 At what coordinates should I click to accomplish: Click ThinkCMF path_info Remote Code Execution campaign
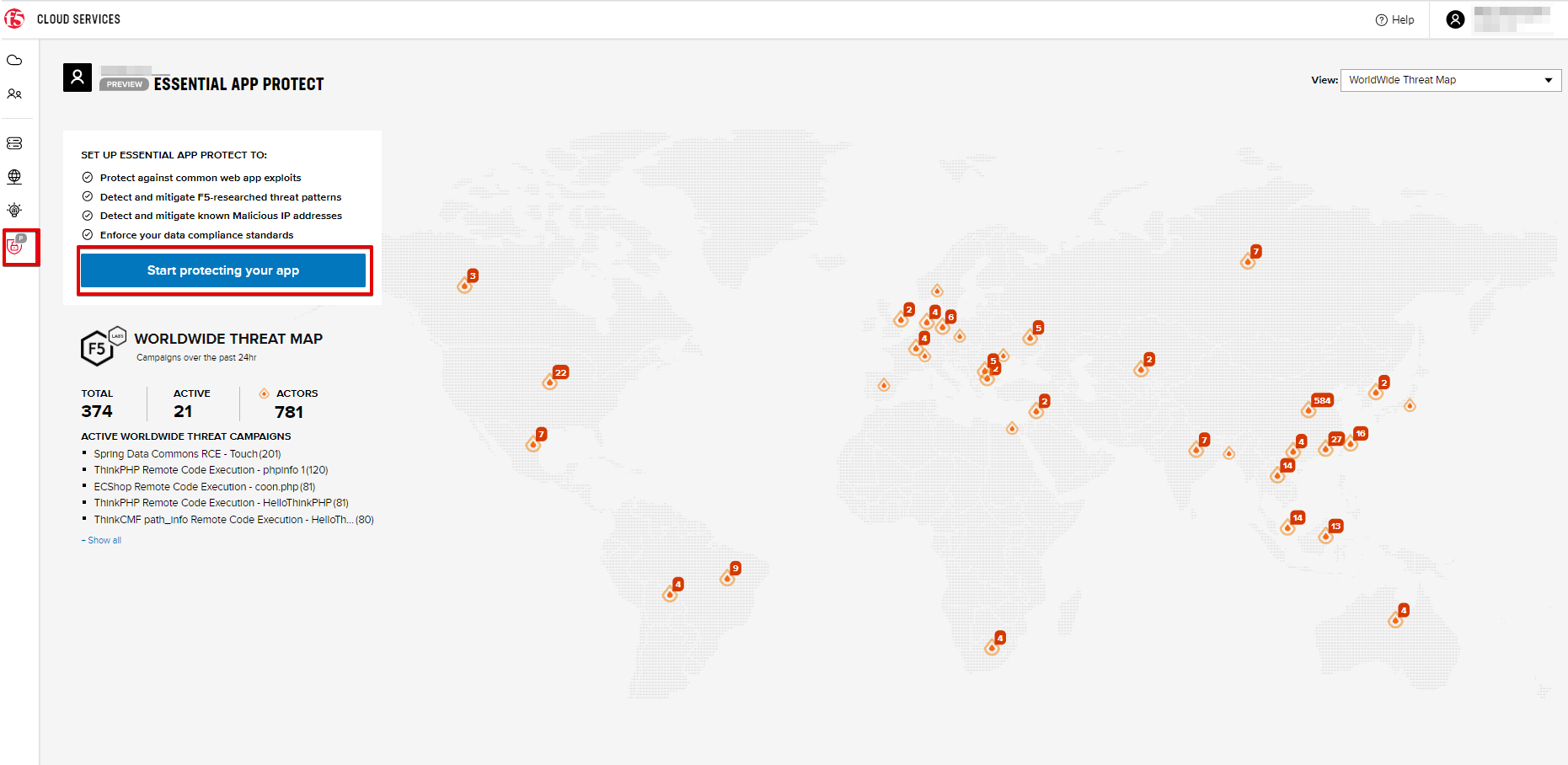coord(233,520)
